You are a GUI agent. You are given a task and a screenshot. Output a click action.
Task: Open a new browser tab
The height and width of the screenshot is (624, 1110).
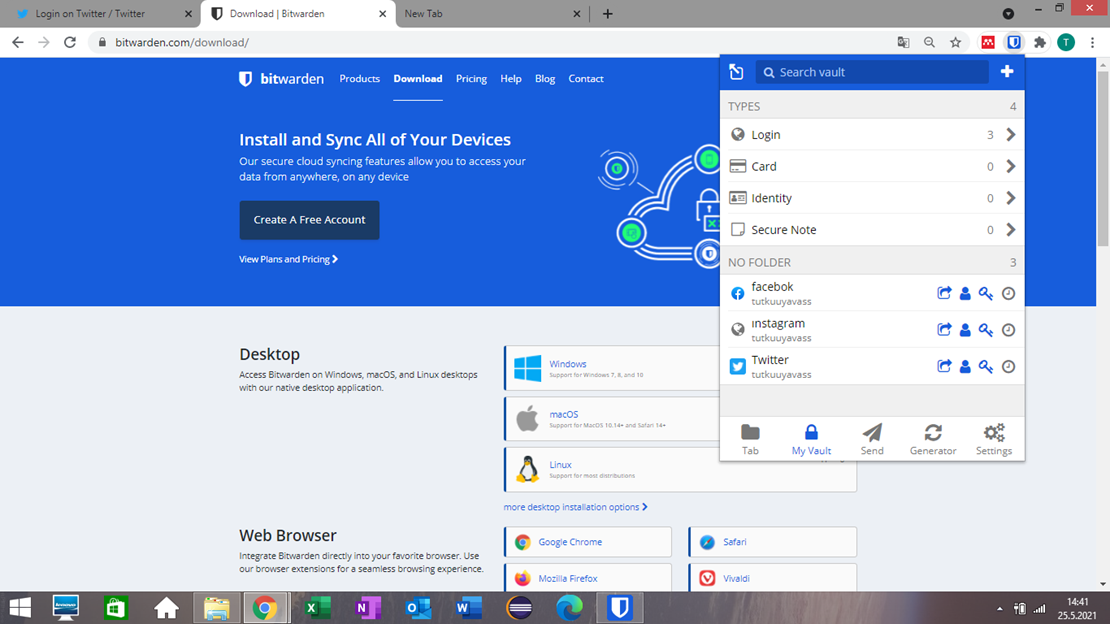[607, 13]
